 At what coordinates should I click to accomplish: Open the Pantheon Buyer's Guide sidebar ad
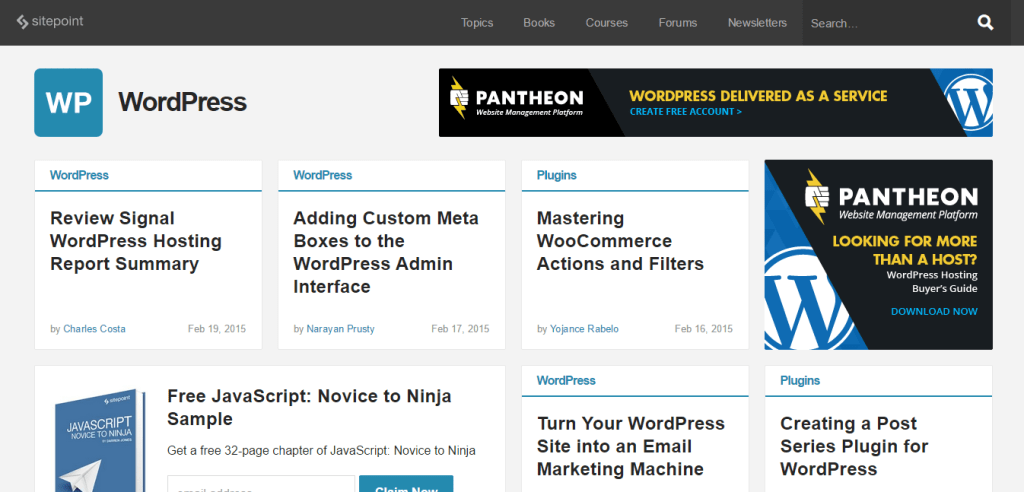(878, 255)
